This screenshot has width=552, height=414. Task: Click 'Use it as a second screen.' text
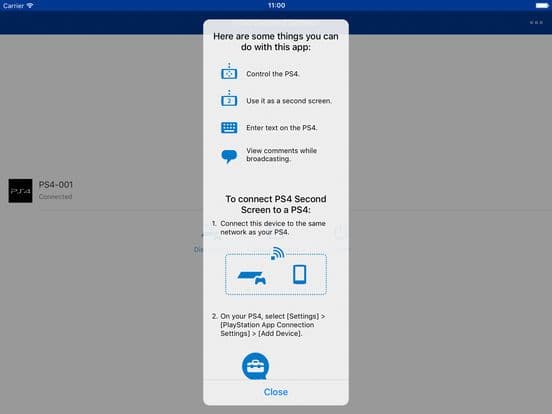click(x=289, y=101)
